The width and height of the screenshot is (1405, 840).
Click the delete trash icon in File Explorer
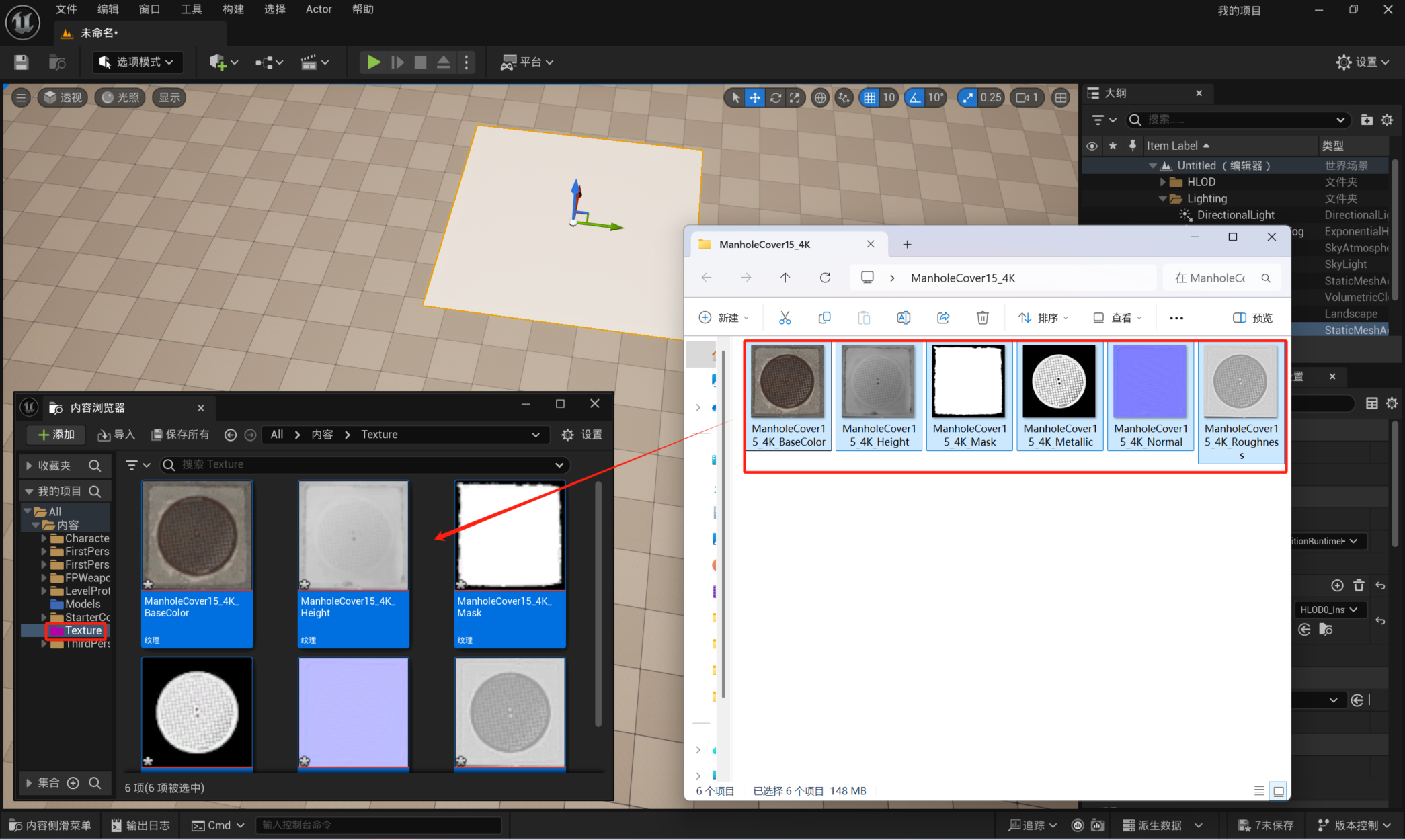(982, 318)
